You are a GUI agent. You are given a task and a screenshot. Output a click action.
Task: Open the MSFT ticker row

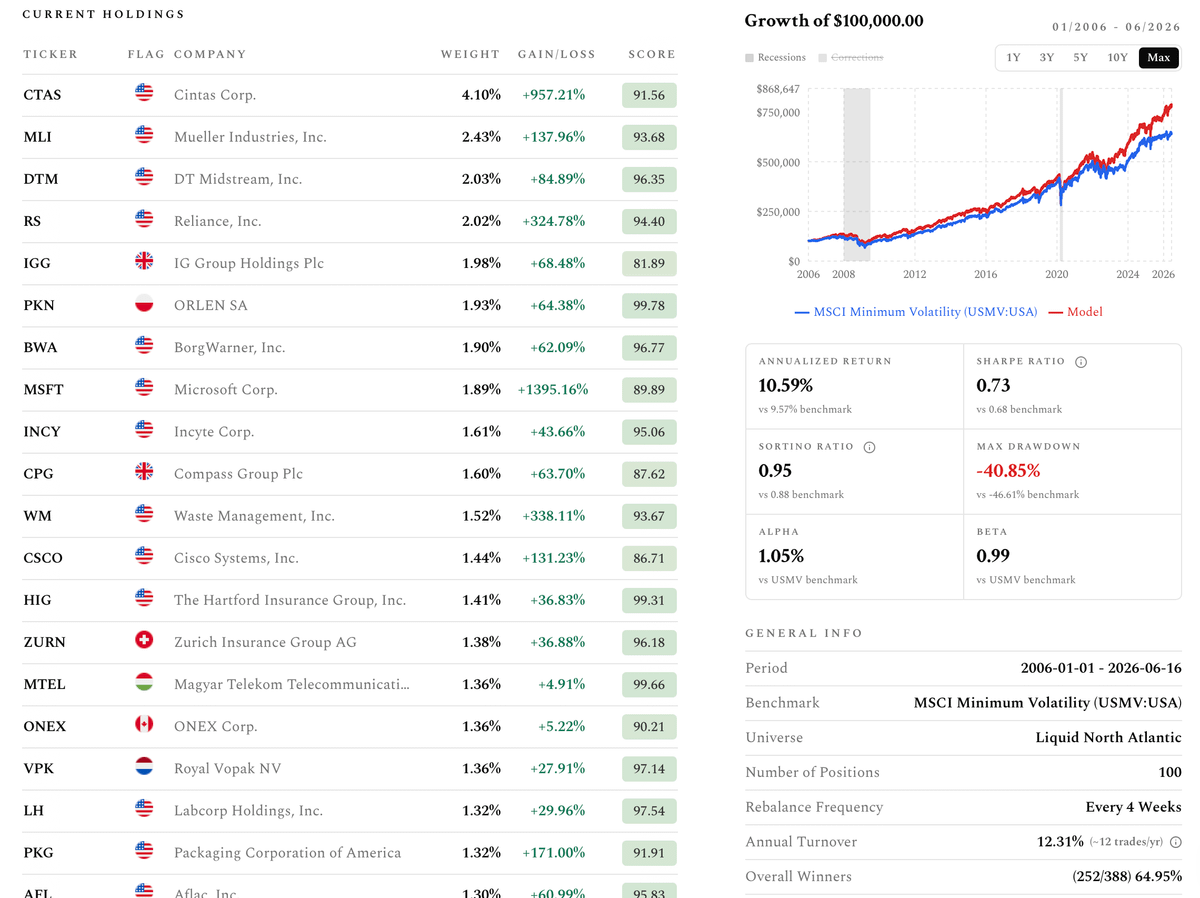pos(349,390)
